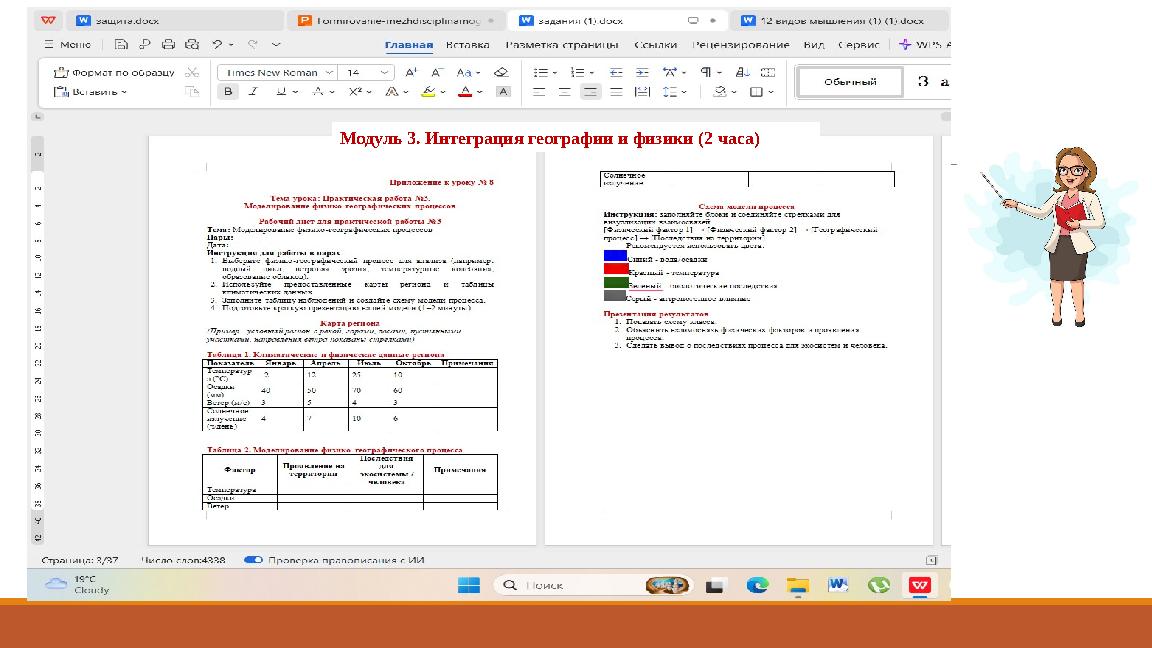Show paragraph marks

click(x=706, y=72)
